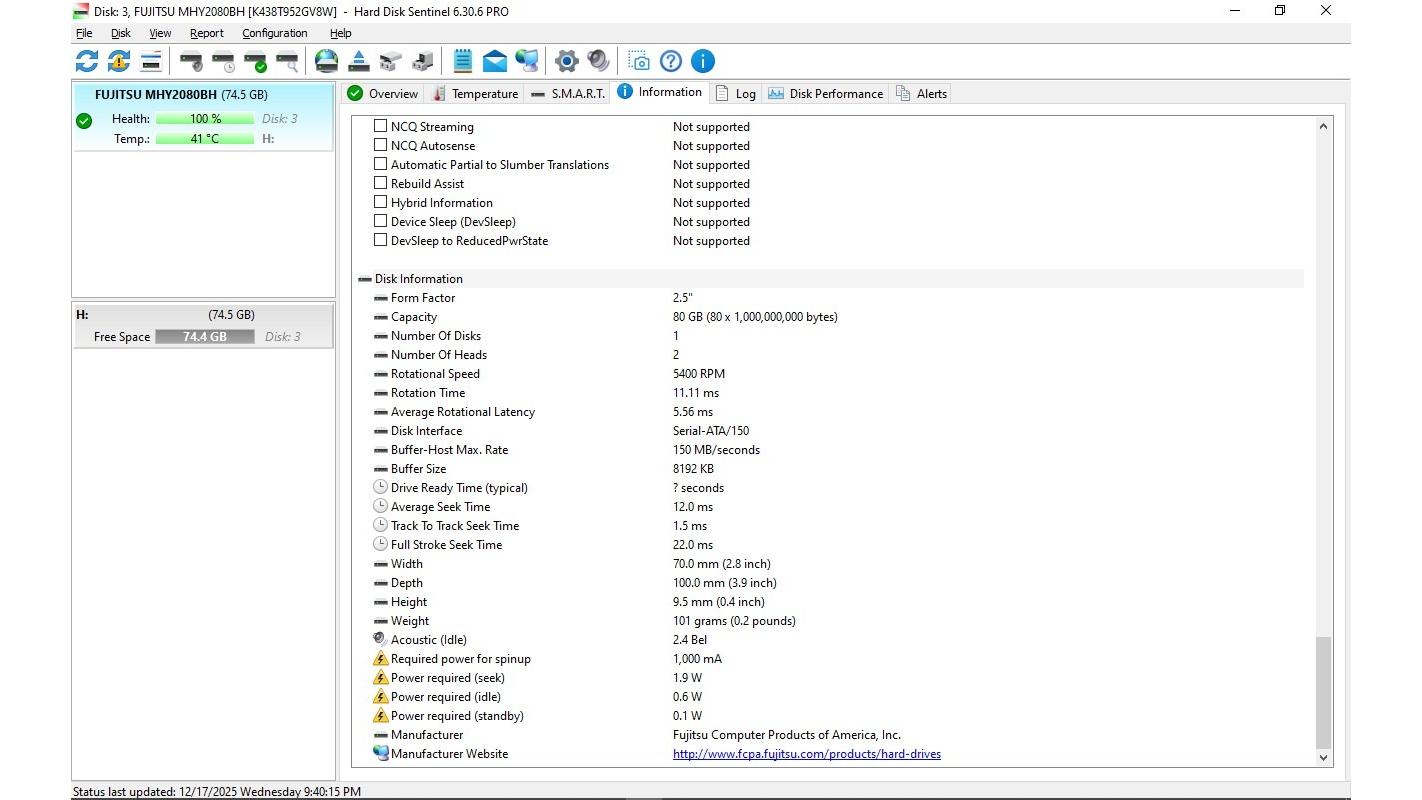Open the blue notepad report icon
The image size is (1422, 800).
click(462, 61)
